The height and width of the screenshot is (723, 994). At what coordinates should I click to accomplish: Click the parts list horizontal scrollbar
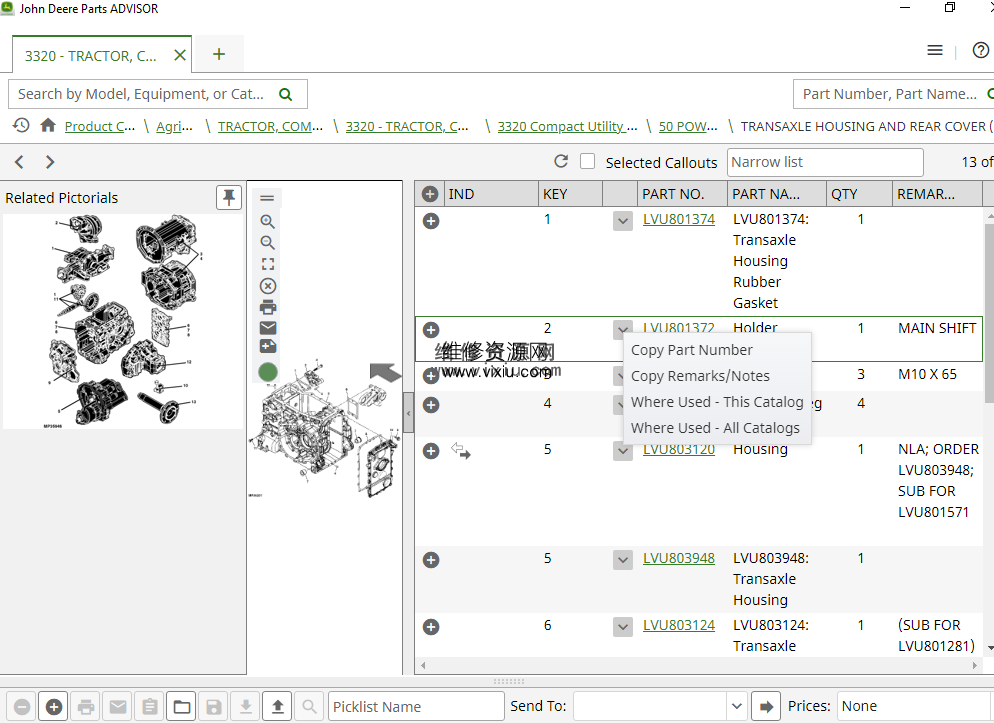699,665
